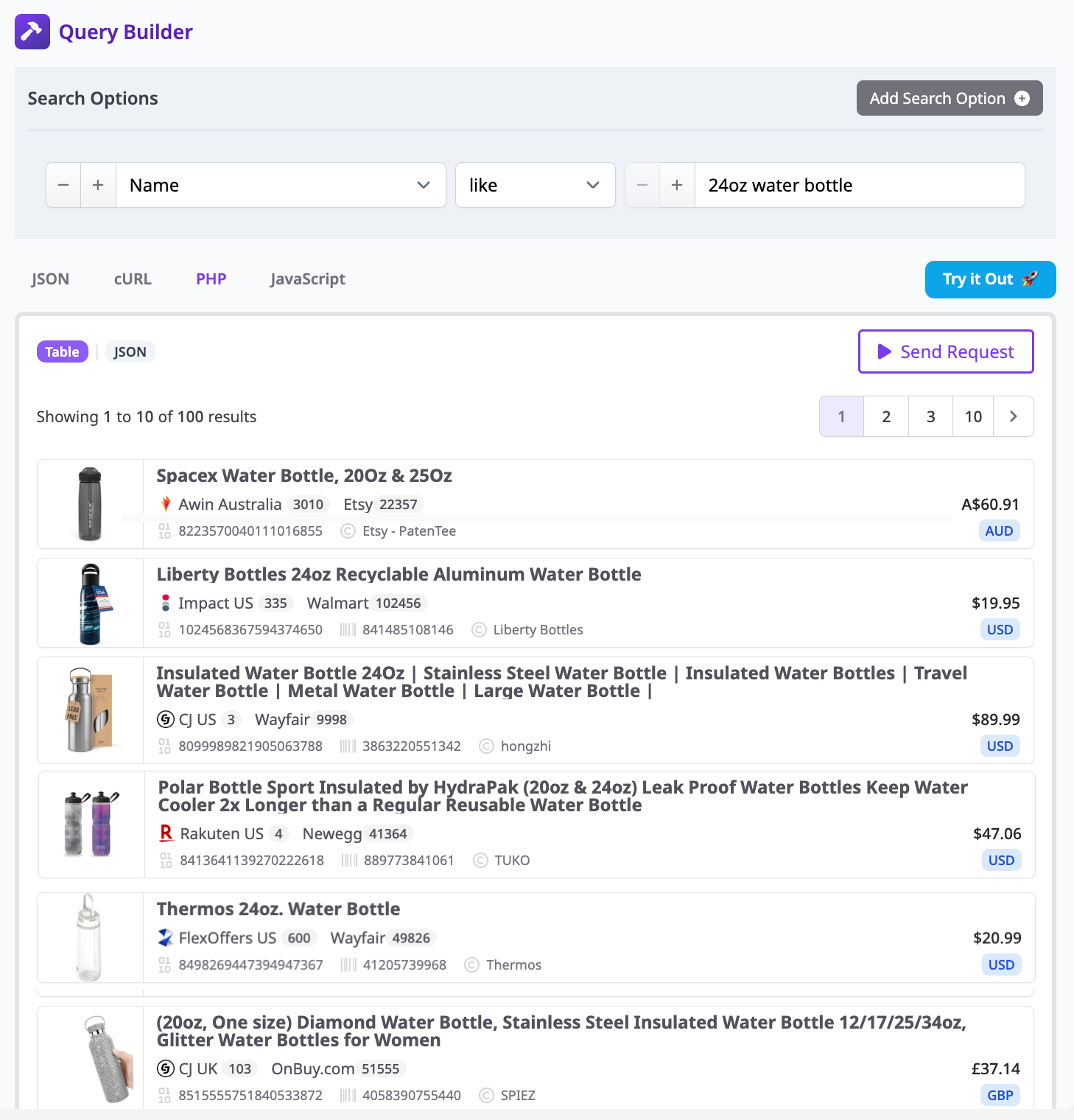Image resolution: width=1074 pixels, height=1120 pixels.
Task: Open the Thermos 24oz bottle thumbnail
Action: (x=90, y=937)
